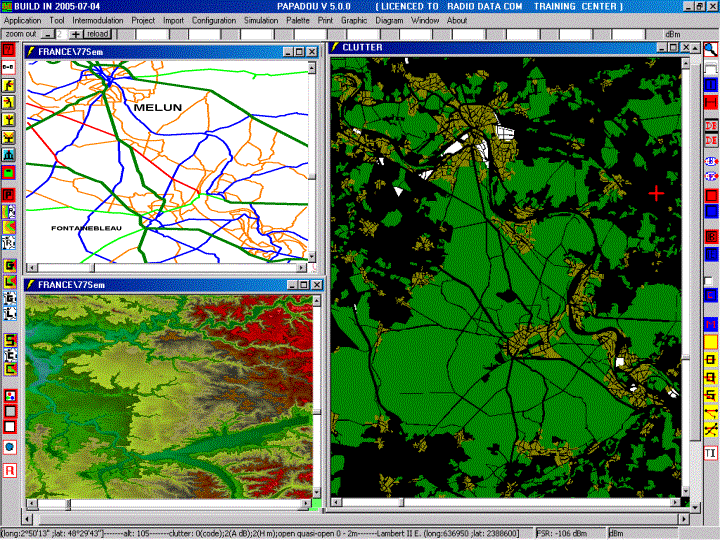Click the red R icon in left toolbar

click(x=9, y=470)
